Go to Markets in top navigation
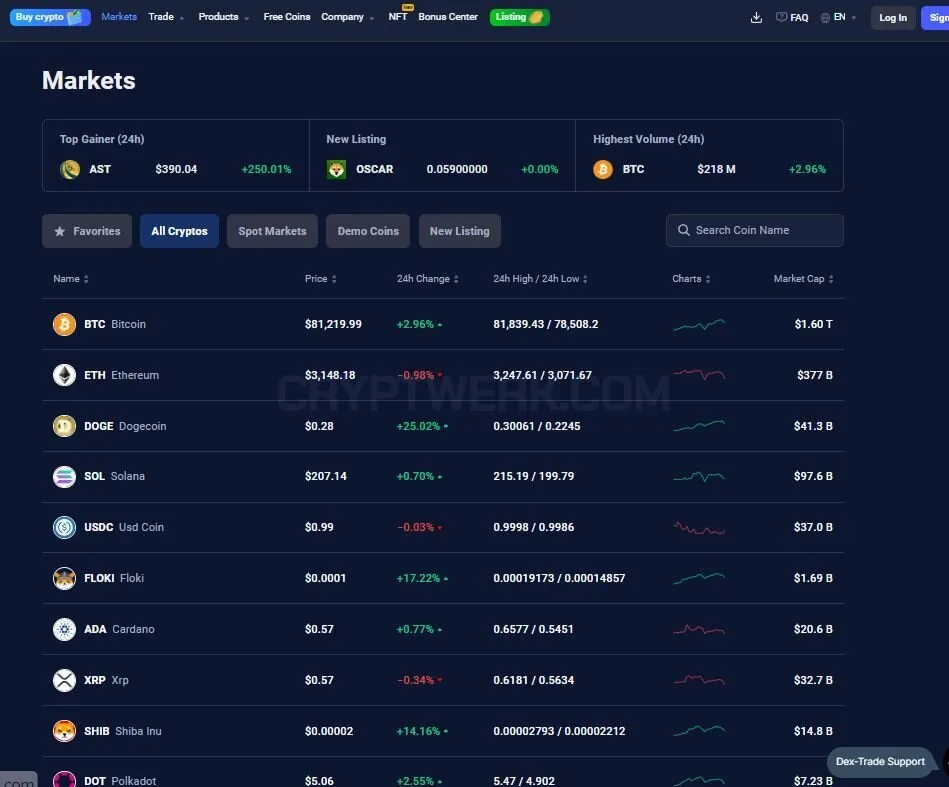Screen dimensions: 949x787 [119, 17]
